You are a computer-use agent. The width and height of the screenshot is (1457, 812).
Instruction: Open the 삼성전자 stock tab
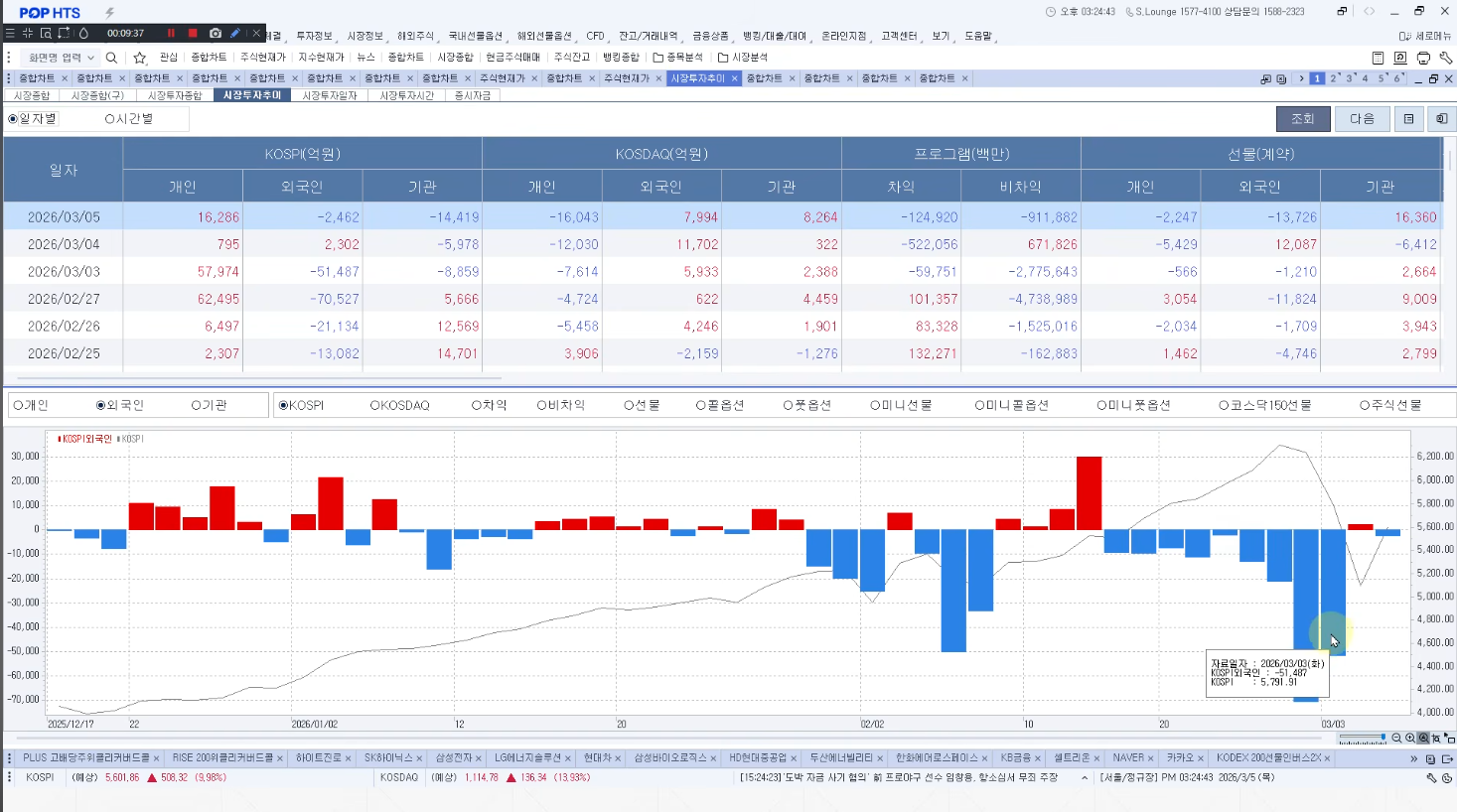(454, 758)
